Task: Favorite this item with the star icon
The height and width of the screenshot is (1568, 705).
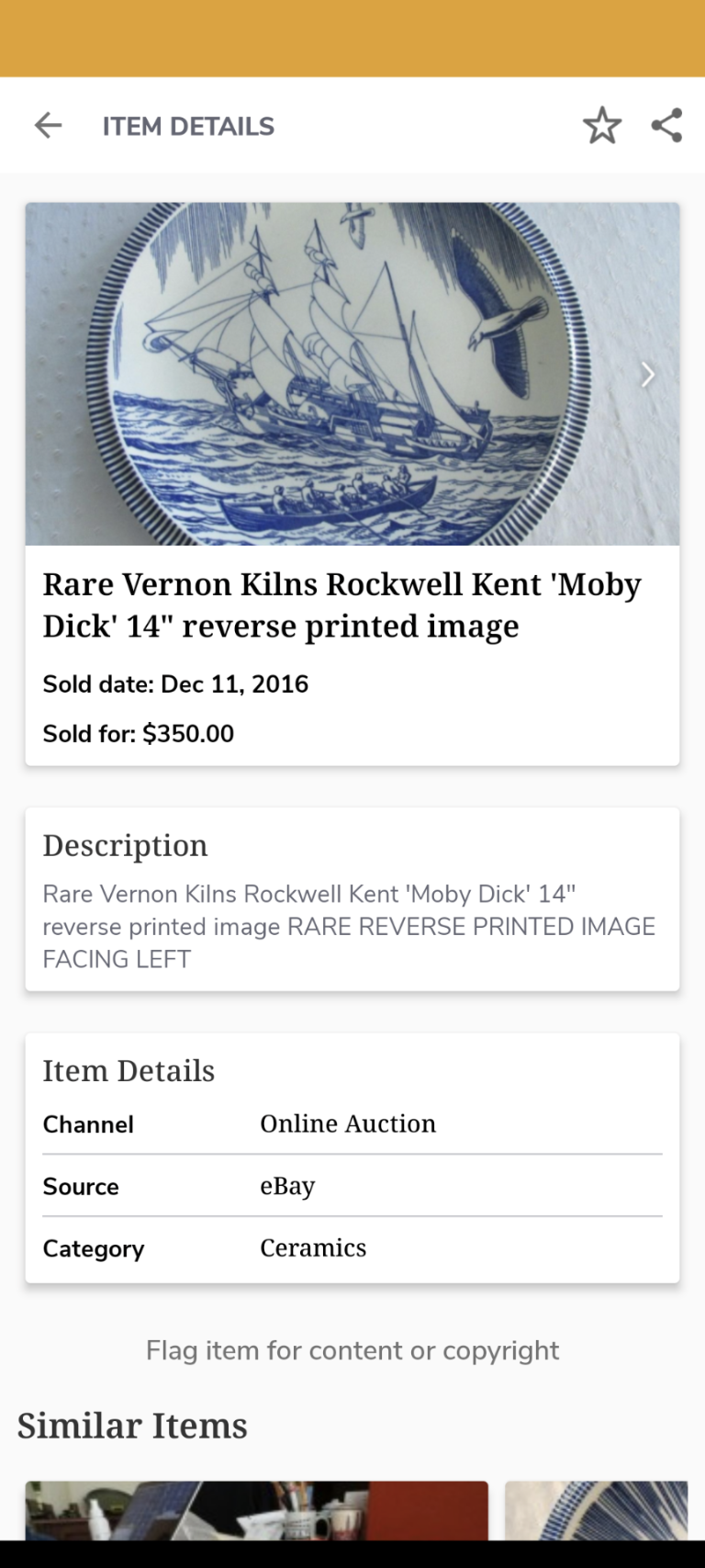Action: (602, 126)
